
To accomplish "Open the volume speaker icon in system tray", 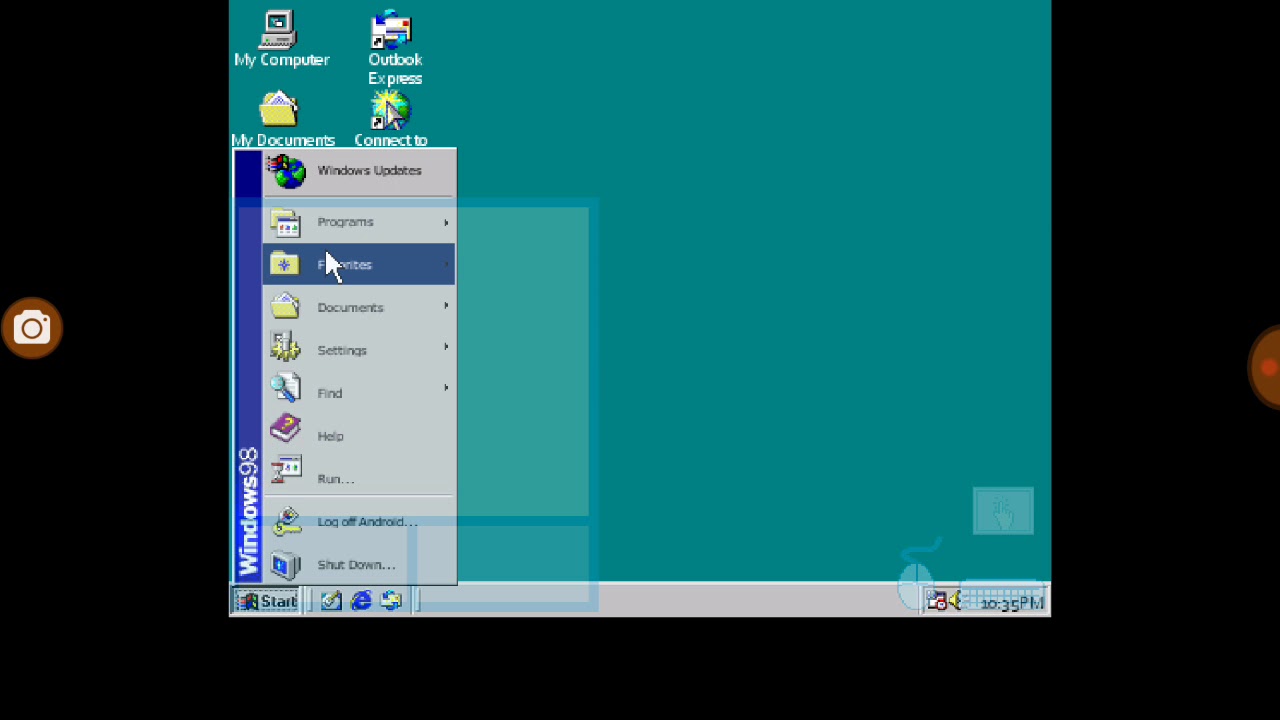I will pos(953,601).
